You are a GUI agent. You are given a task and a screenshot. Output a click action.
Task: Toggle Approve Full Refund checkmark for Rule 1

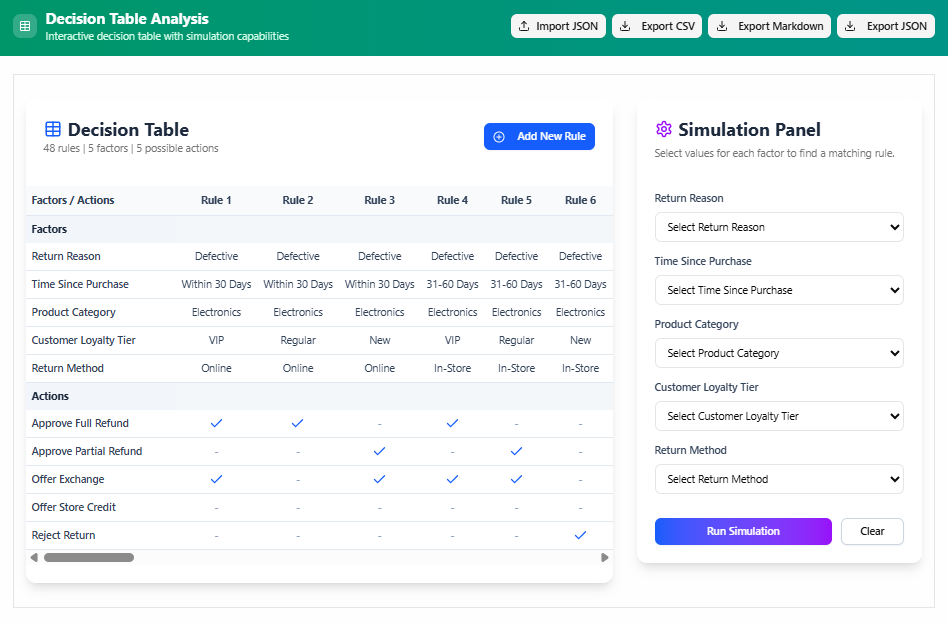pos(216,423)
